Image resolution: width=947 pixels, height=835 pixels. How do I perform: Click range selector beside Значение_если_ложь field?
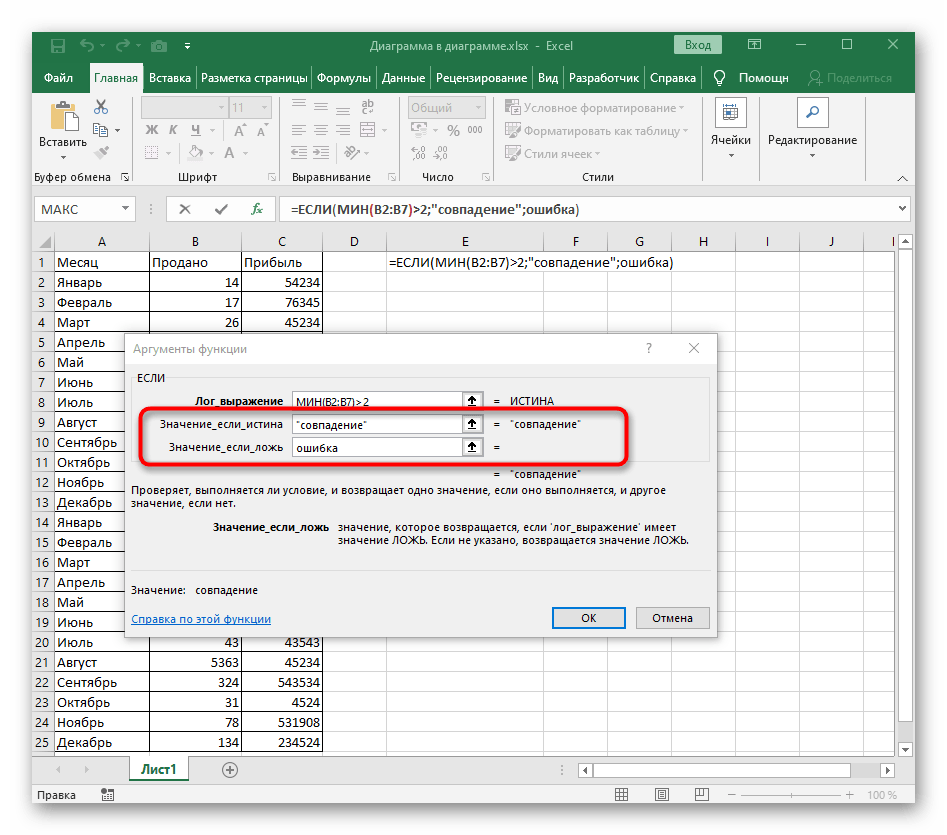pos(471,448)
